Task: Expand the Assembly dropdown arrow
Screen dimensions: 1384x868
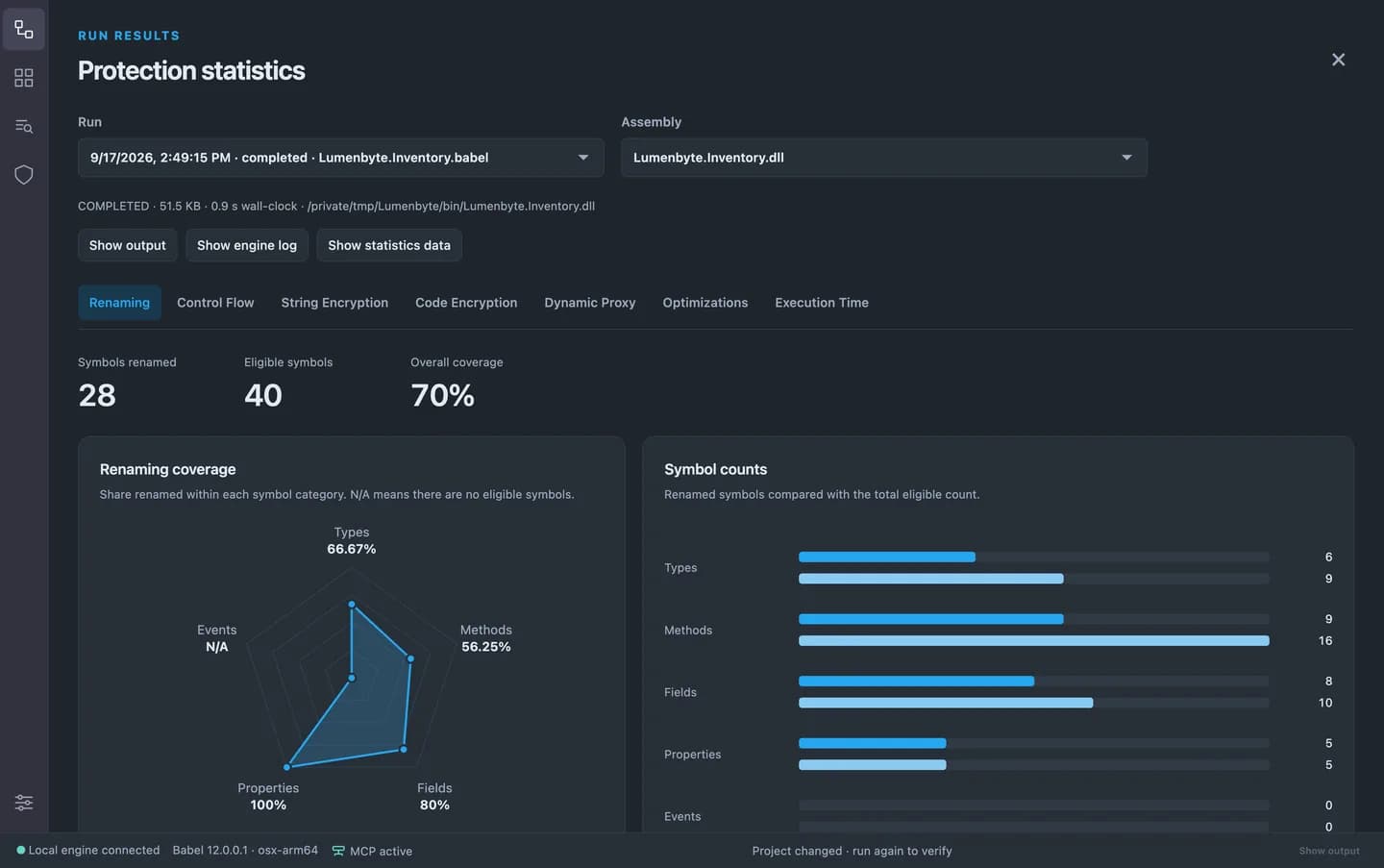Action: (x=1126, y=158)
